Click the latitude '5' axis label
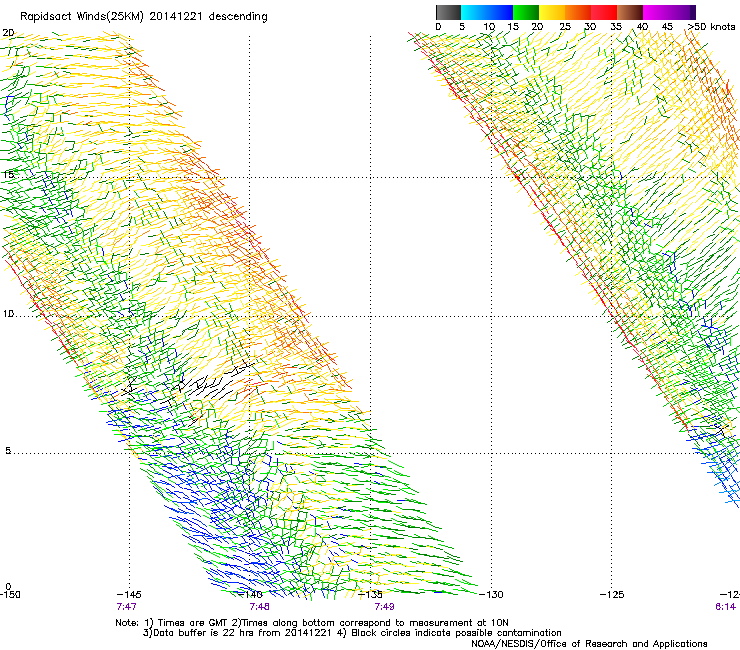Image resolution: width=740 pixels, height=650 pixels. click(x=8, y=451)
